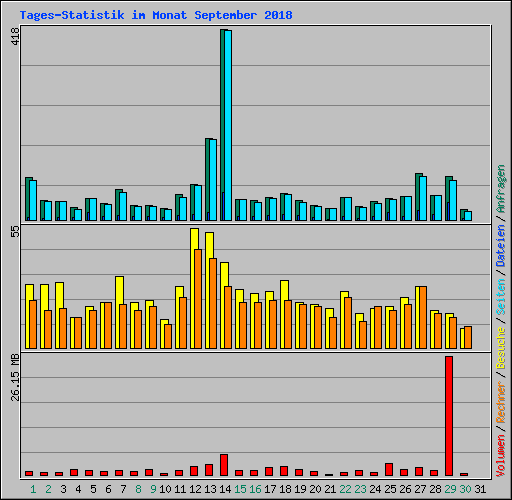This screenshot has height=500, width=512.
Task: Click the '26.15 MB' axis label
Action: pos(15,378)
